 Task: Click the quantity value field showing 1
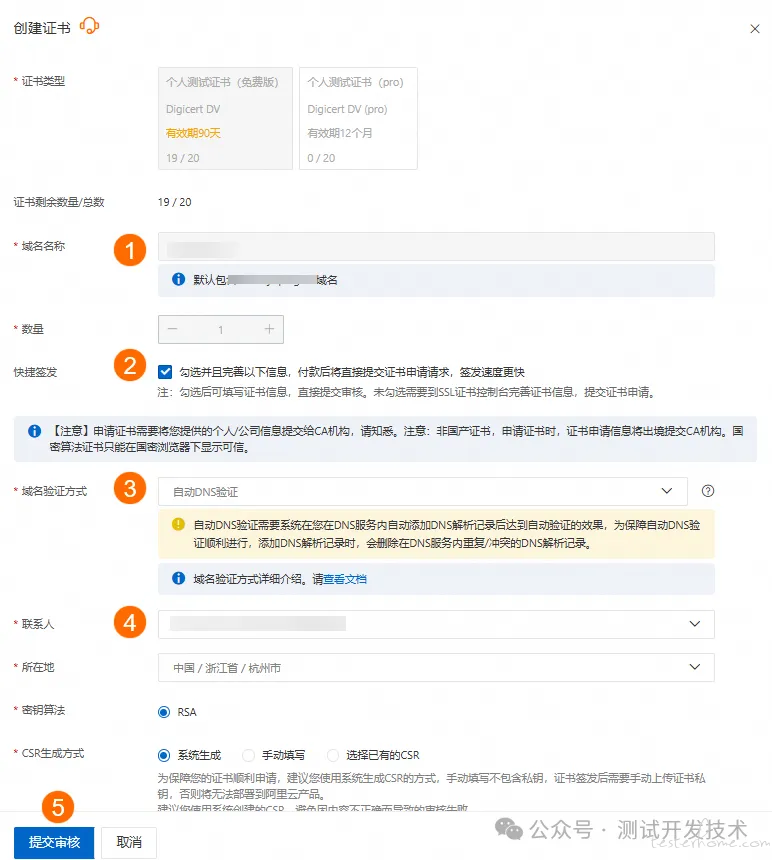pos(220,330)
